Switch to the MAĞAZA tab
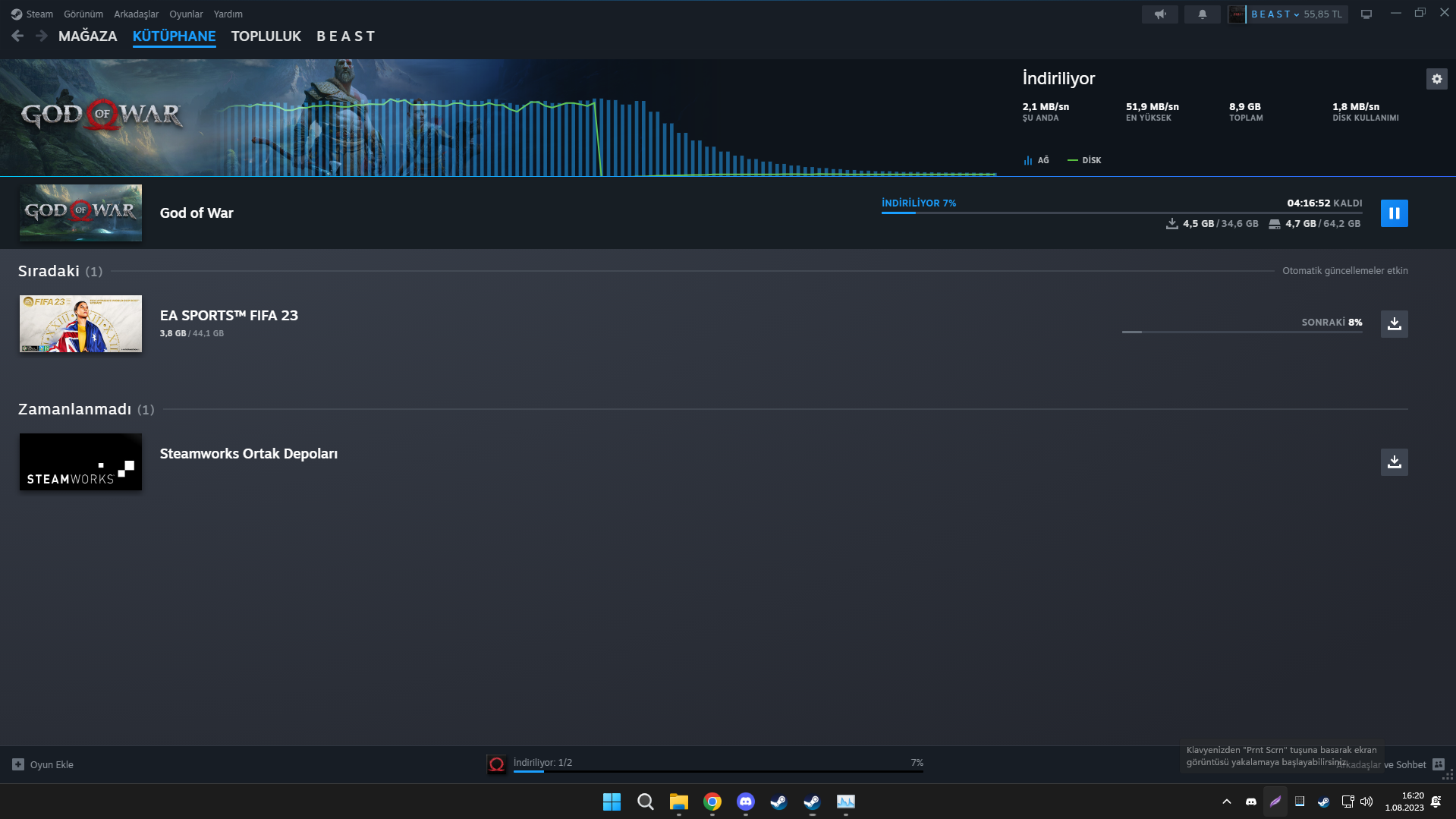 coord(88,36)
